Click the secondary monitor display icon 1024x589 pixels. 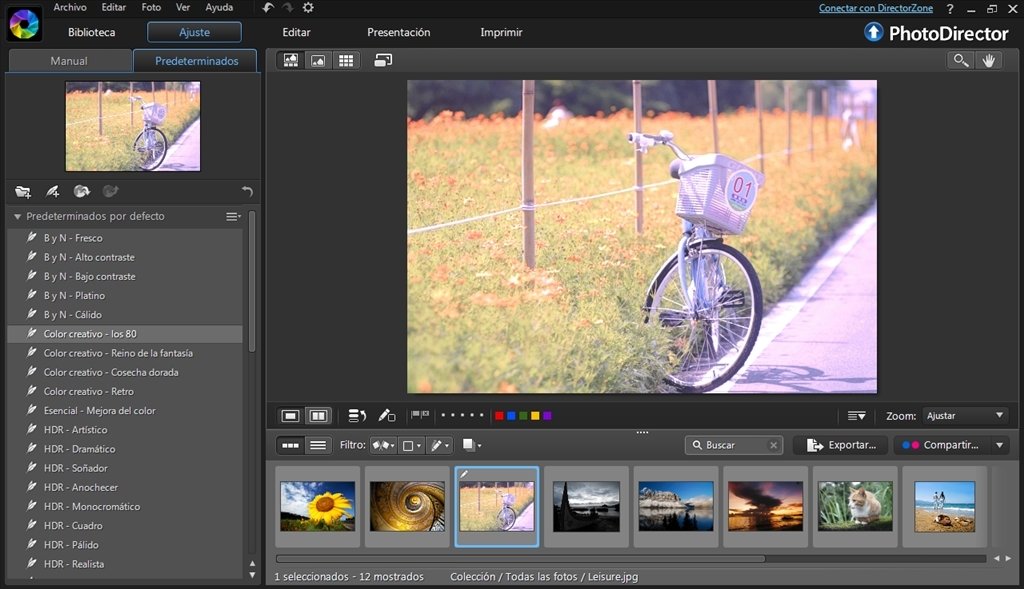(x=383, y=60)
